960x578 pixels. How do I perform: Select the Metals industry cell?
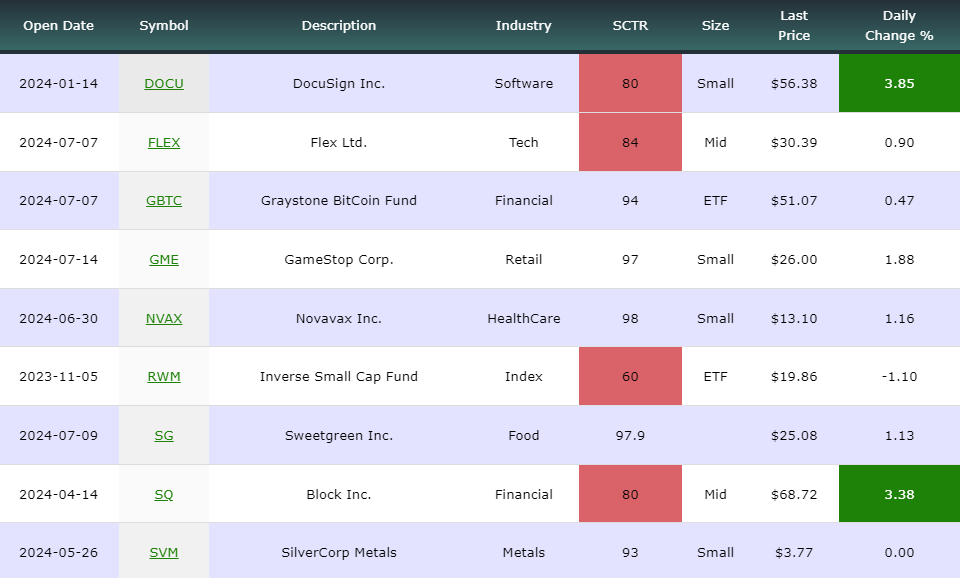pyautogui.click(x=523, y=552)
